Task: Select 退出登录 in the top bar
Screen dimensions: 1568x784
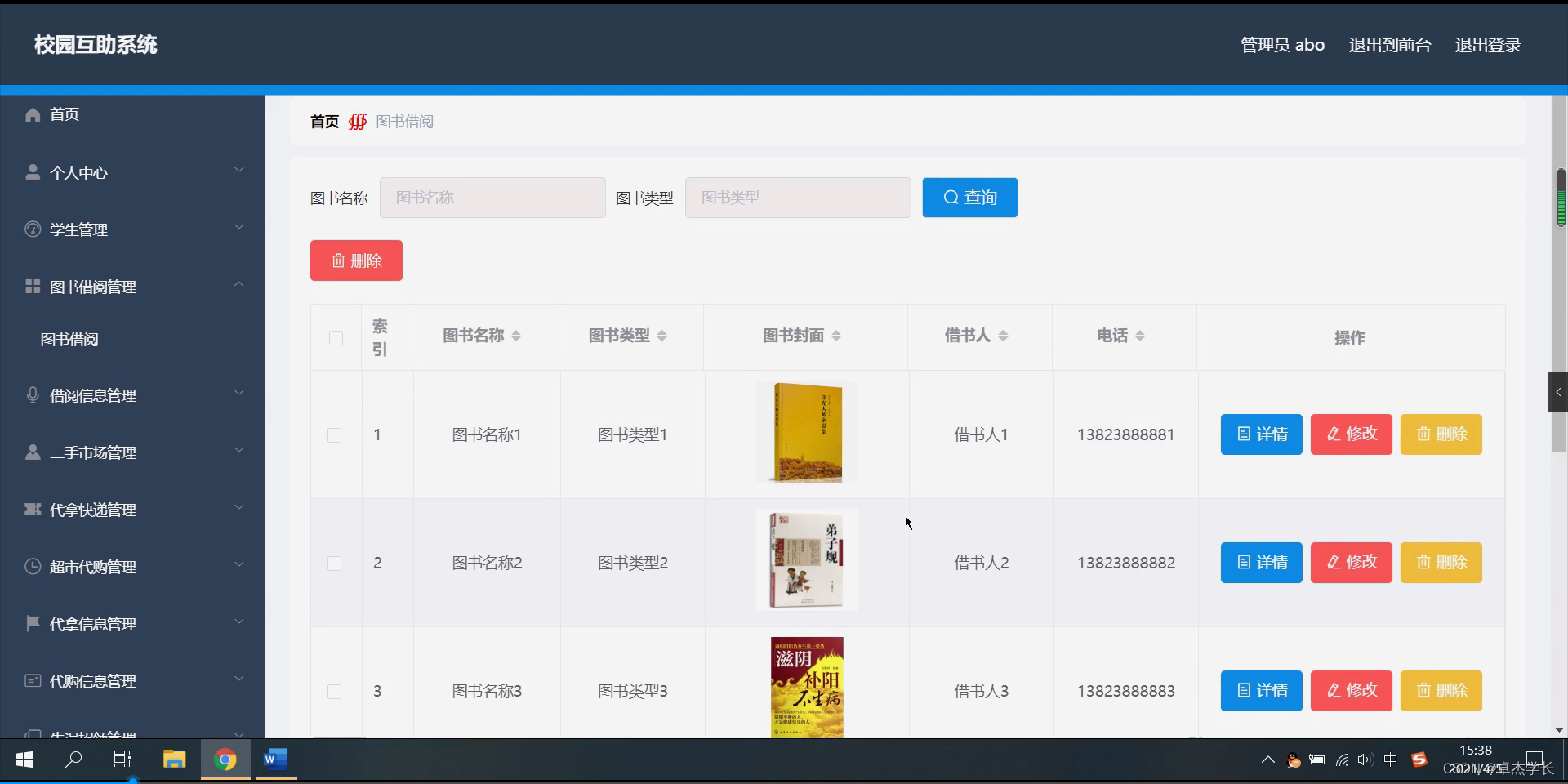Action: tap(1487, 45)
